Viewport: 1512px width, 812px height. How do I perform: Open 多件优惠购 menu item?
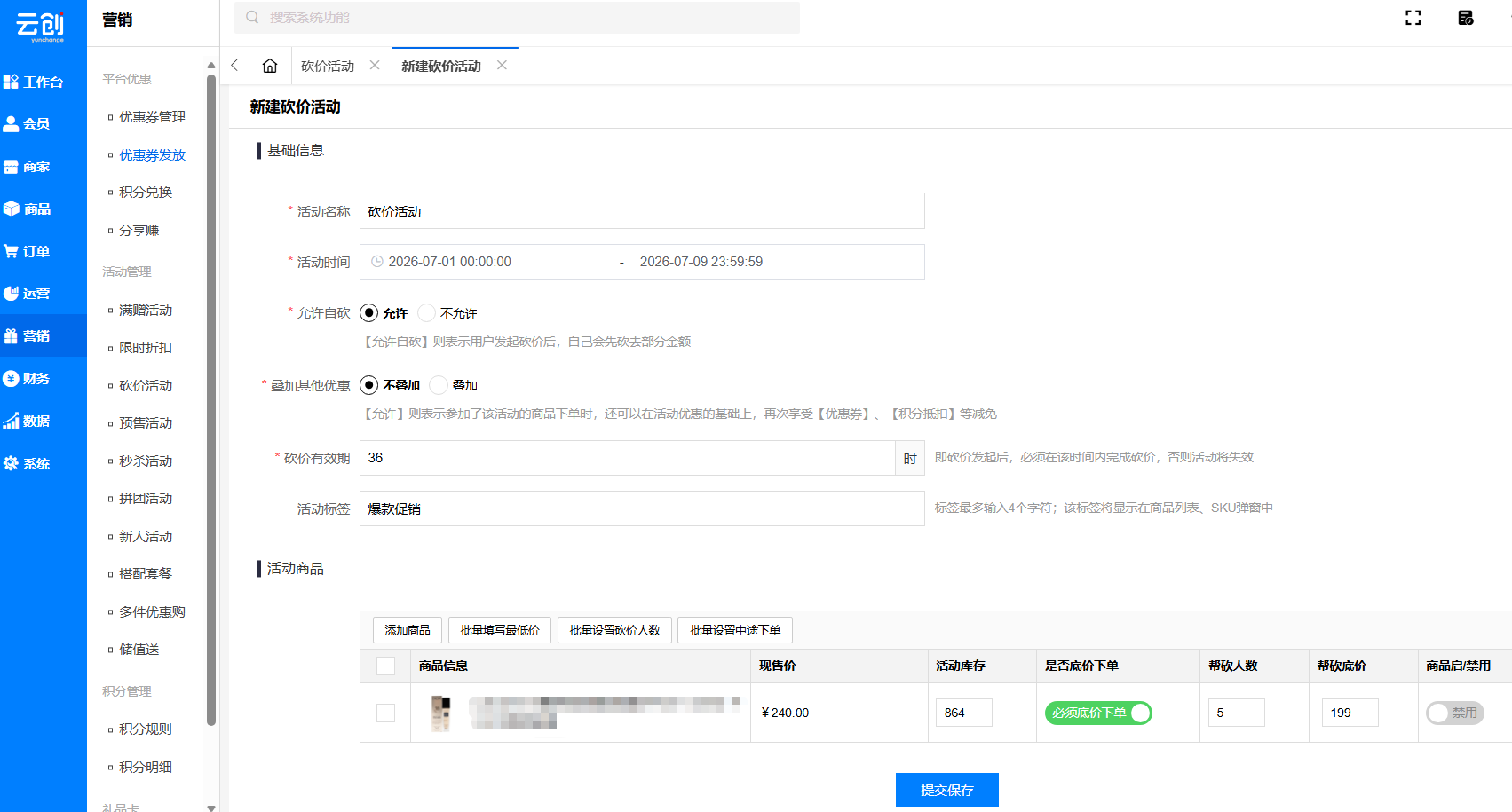pyautogui.click(x=152, y=612)
